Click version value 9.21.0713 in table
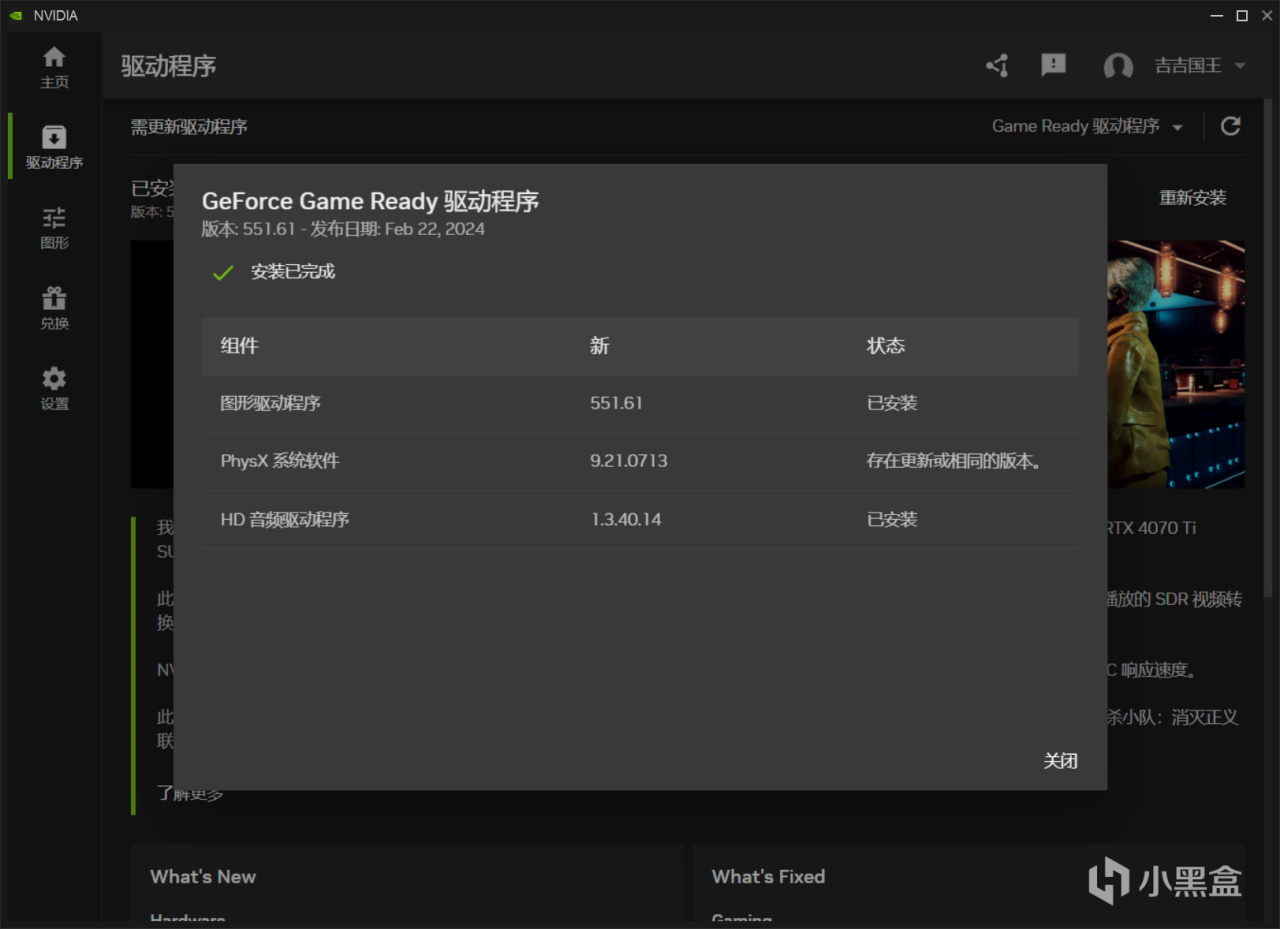Image resolution: width=1280 pixels, height=929 pixels. point(629,461)
